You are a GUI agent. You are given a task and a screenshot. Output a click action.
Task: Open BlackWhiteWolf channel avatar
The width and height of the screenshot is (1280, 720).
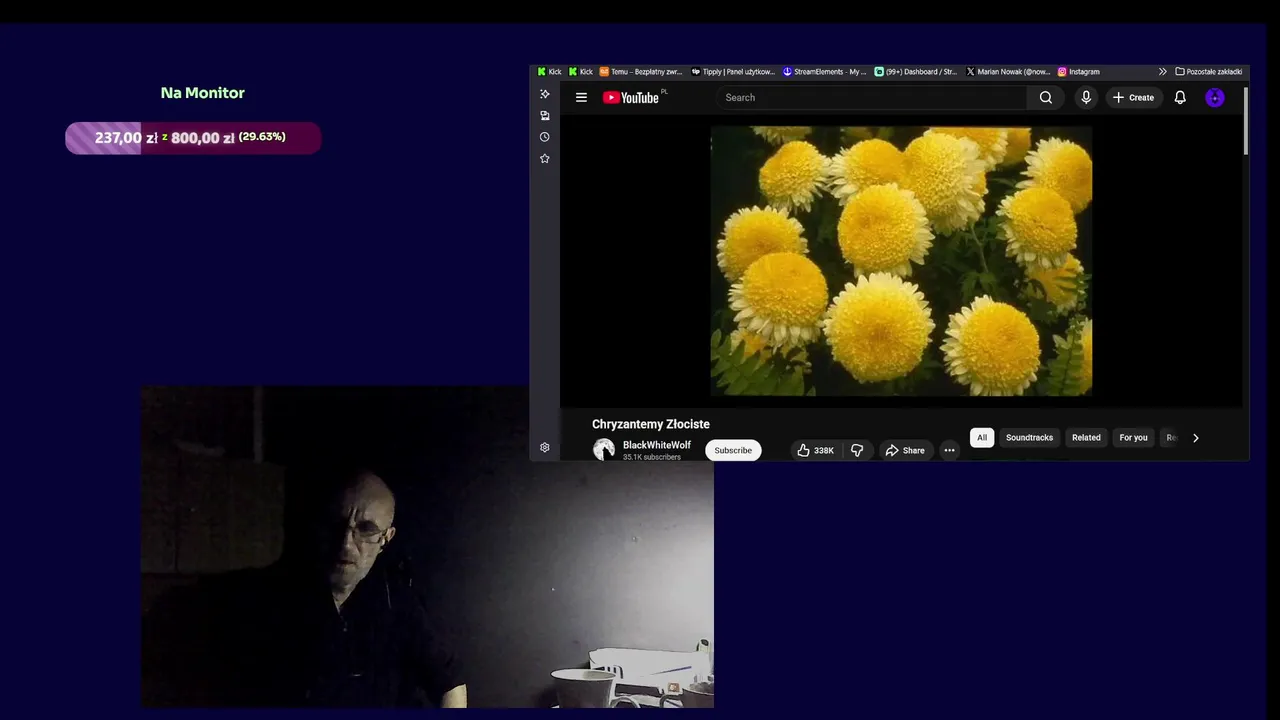click(x=604, y=449)
